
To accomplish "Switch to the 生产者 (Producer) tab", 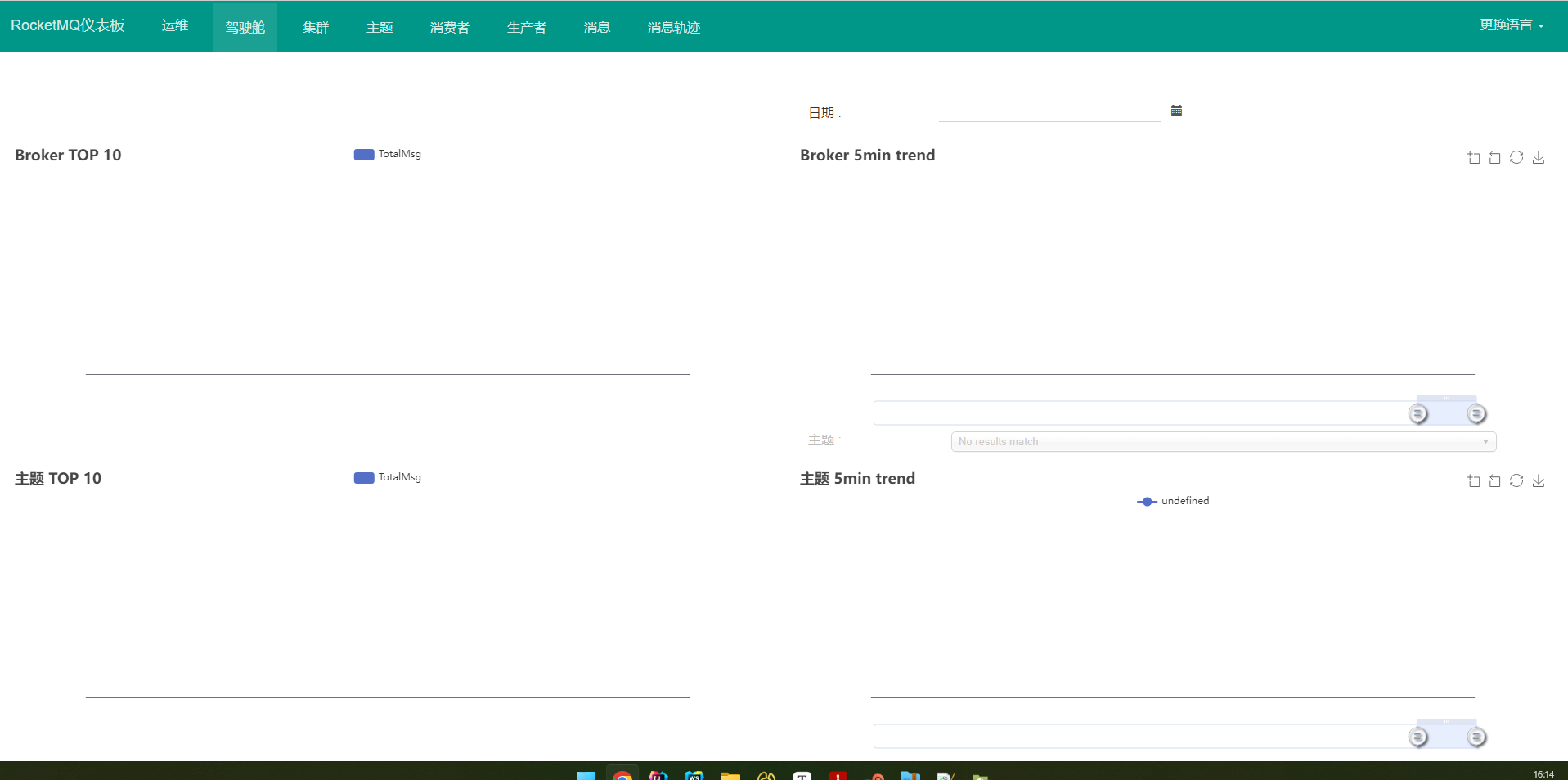I will coord(527,27).
